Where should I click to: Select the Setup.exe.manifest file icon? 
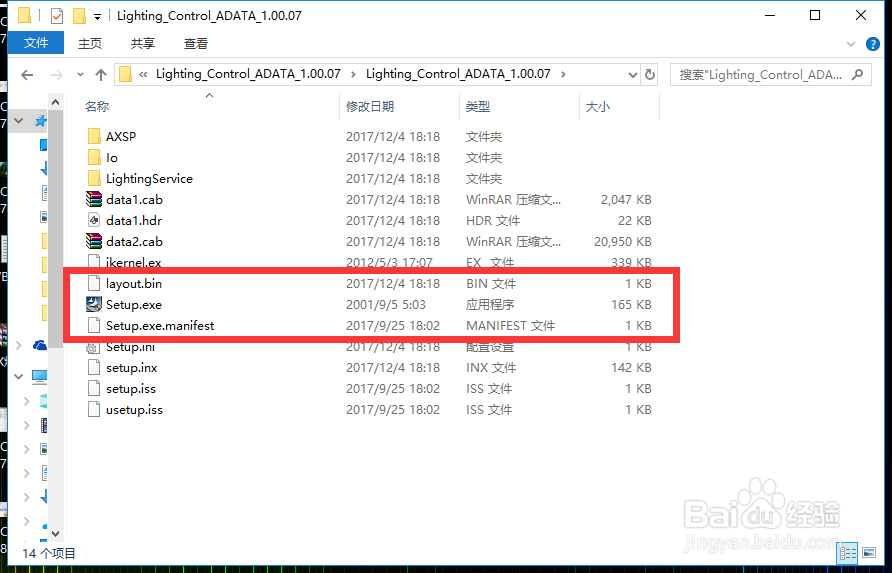click(x=94, y=325)
